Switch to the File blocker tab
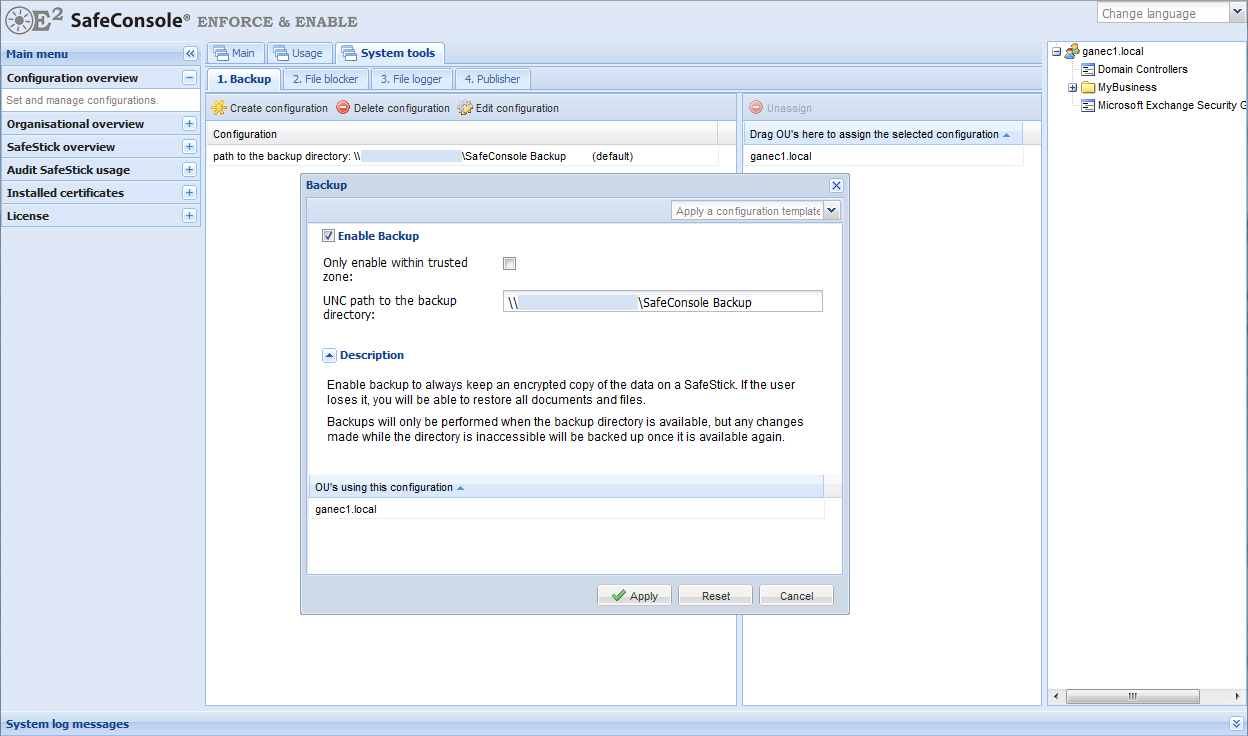The width and height of the screenshot is (1248, 736). (325, 79)
